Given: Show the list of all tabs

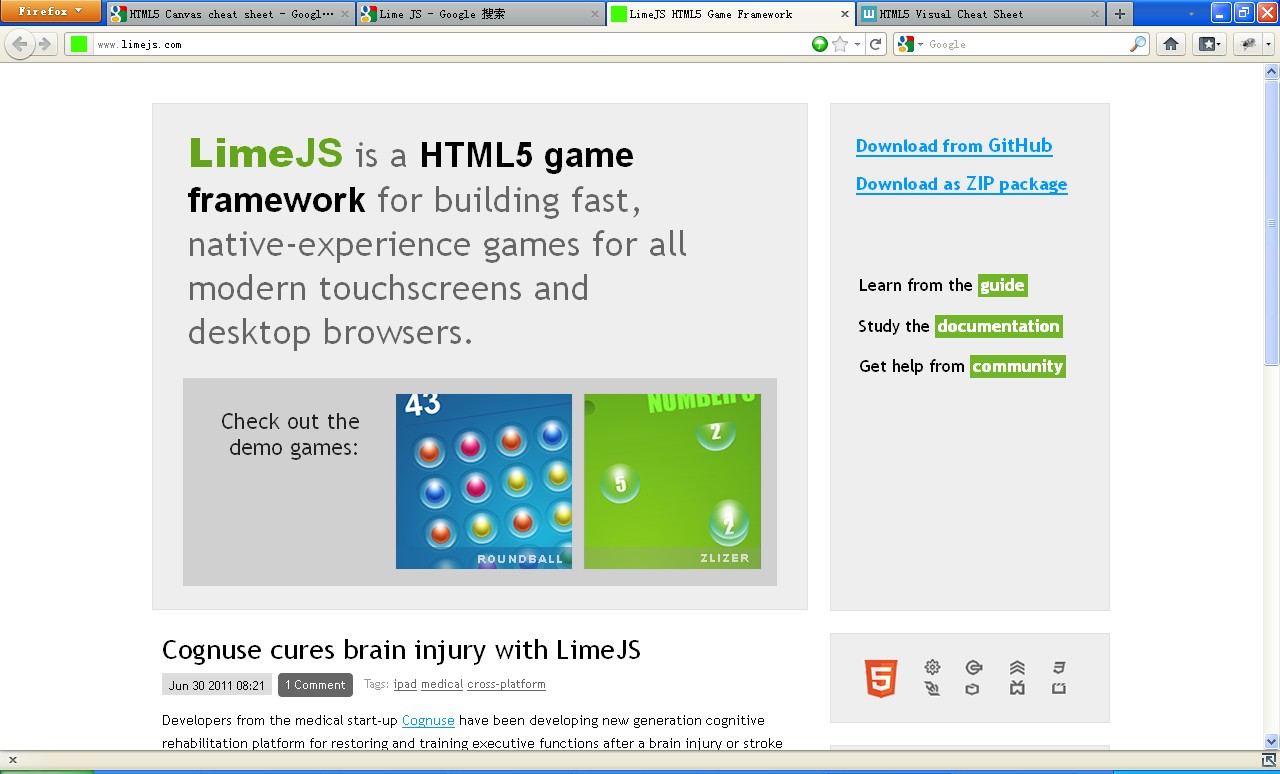Looking at the screenshot, I should pos(1192,14).
